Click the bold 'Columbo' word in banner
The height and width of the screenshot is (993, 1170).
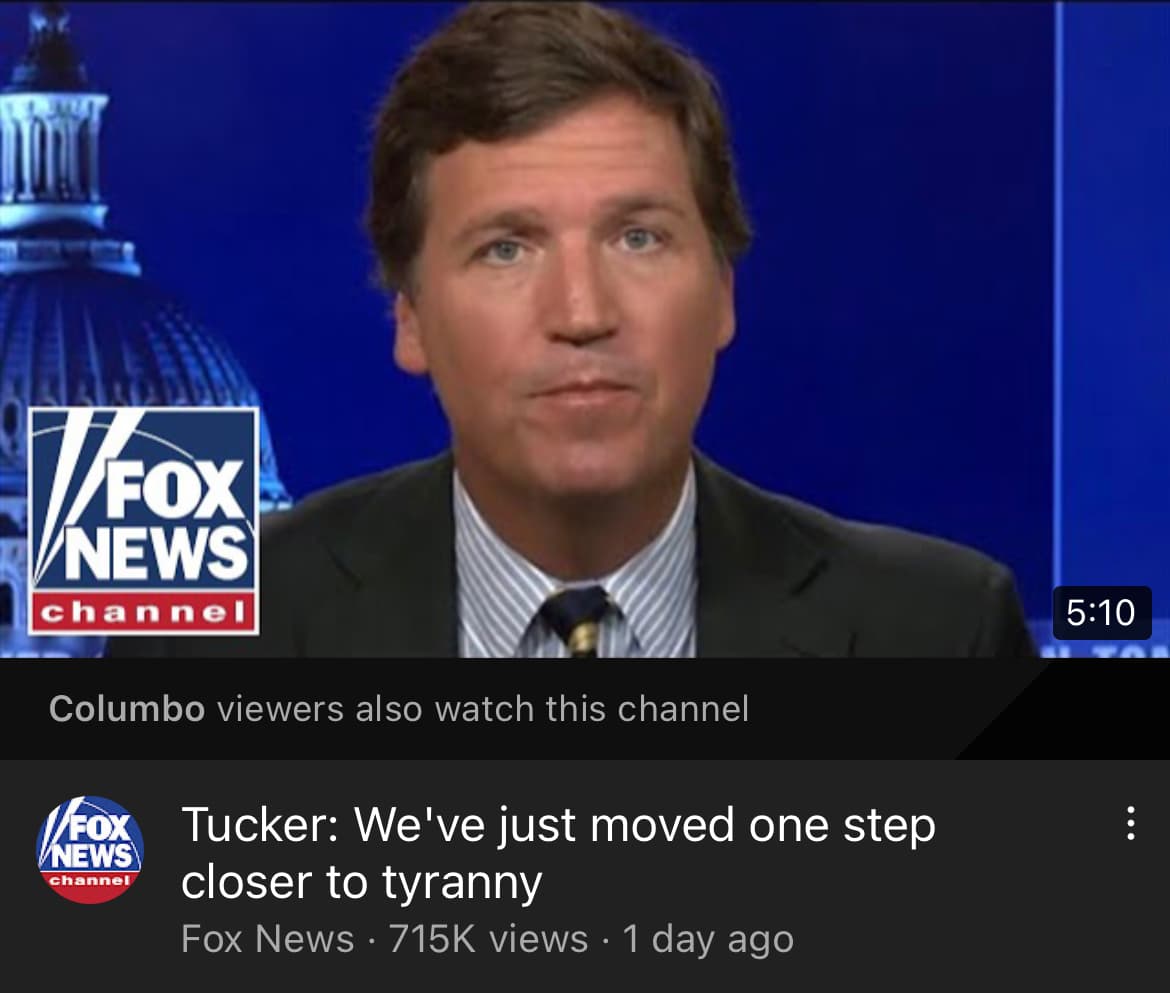(x=127, y=709)
